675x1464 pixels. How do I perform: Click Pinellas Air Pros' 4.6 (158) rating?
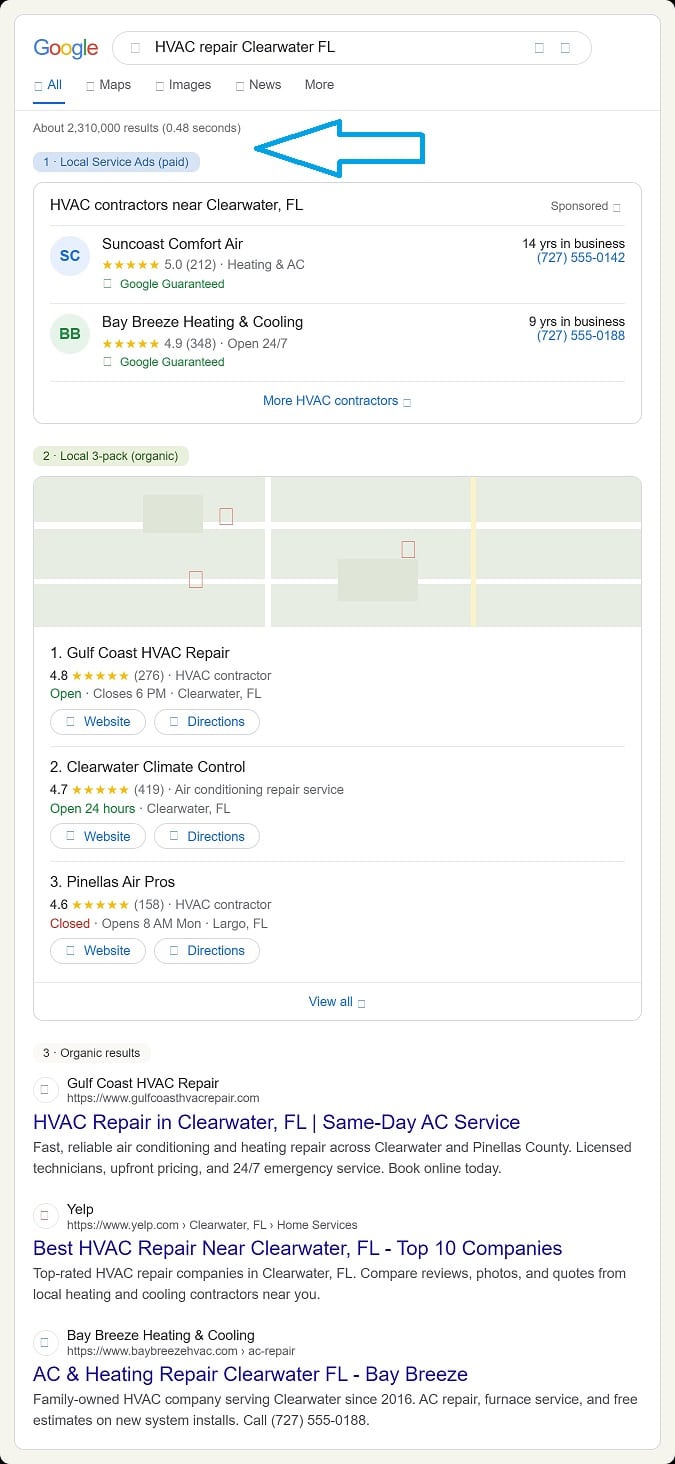(107, 905)
